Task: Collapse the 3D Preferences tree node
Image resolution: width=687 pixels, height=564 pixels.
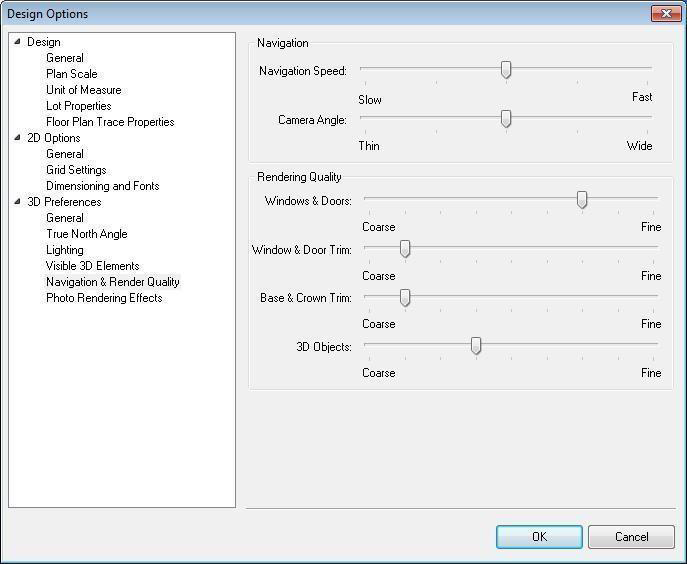Action: click(x=17, y=202)
